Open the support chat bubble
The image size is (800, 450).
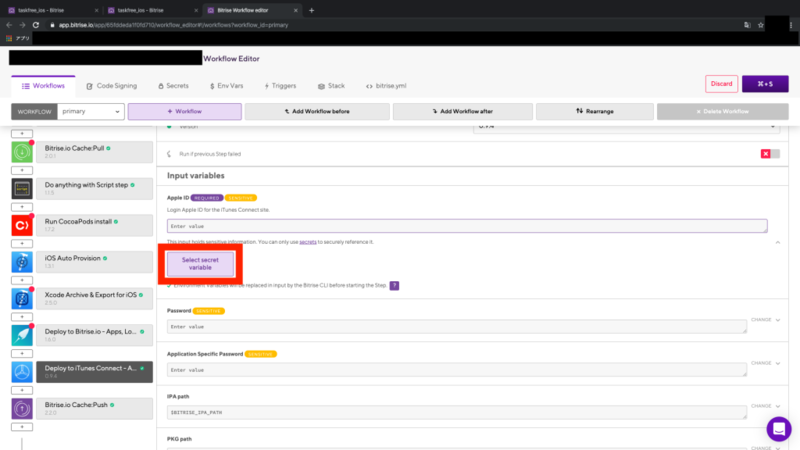pyautogui.click(x=779, y=429)
